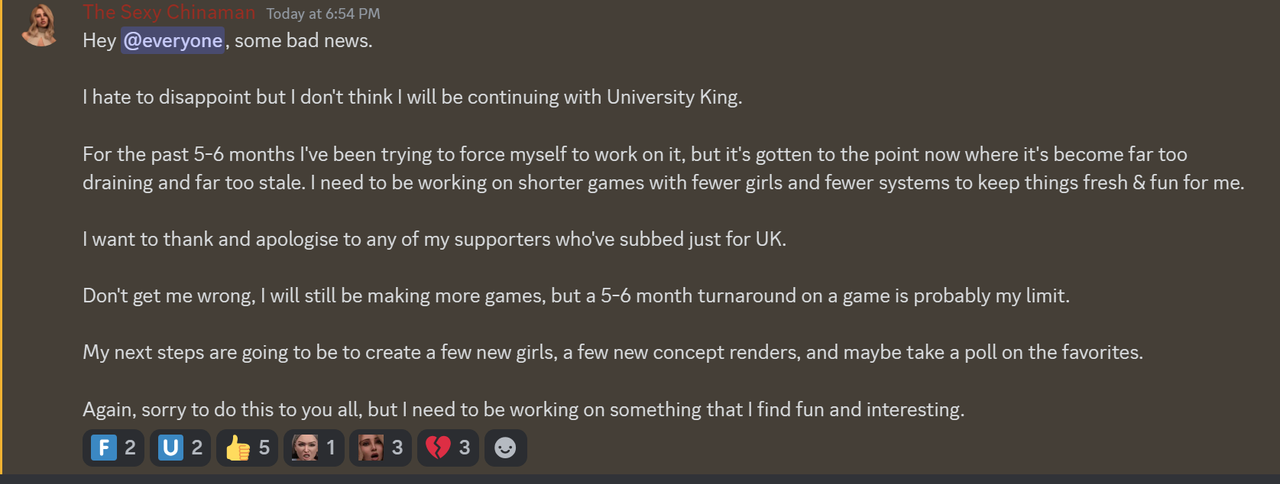Toggle the broken heart reaction

tap(447, 448)
